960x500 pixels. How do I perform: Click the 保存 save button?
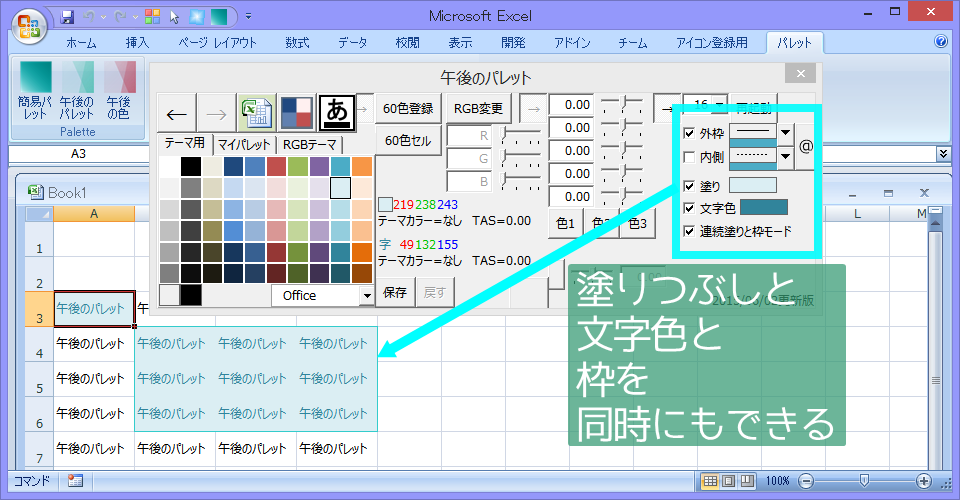click(x=395, y=293)
